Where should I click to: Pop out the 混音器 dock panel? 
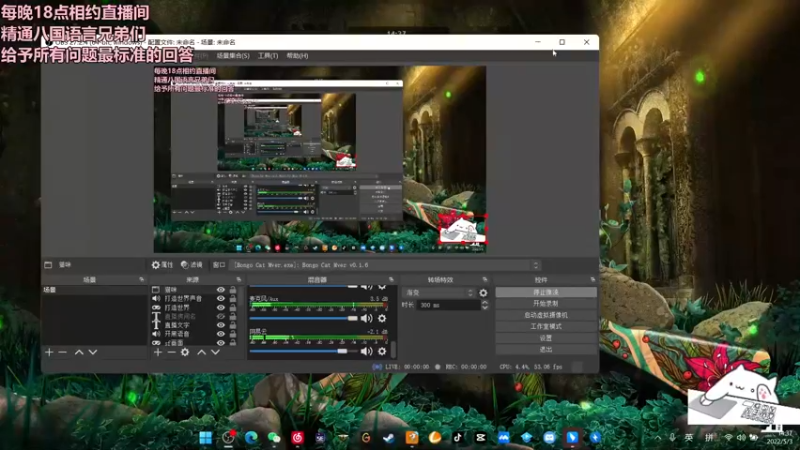(391, 280)
